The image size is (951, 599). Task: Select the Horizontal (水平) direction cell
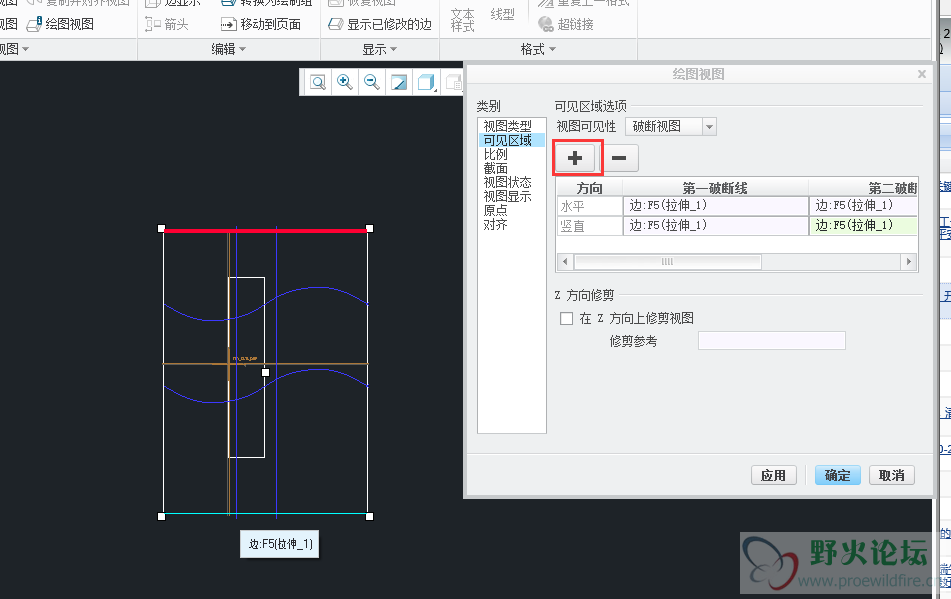click(x=590, y=206)
